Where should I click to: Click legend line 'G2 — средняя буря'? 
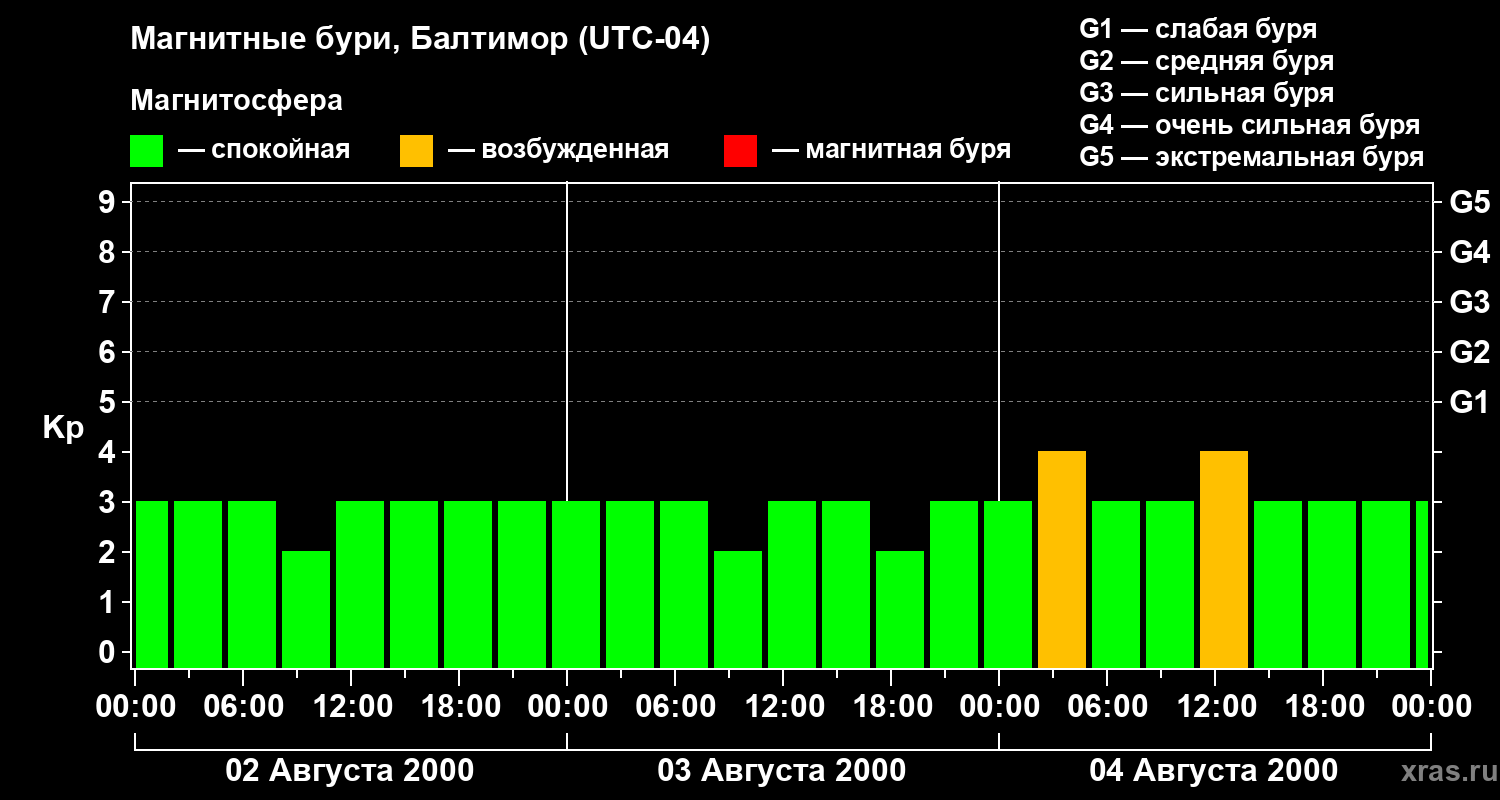pyautogui.click(x=1207, y=61)
